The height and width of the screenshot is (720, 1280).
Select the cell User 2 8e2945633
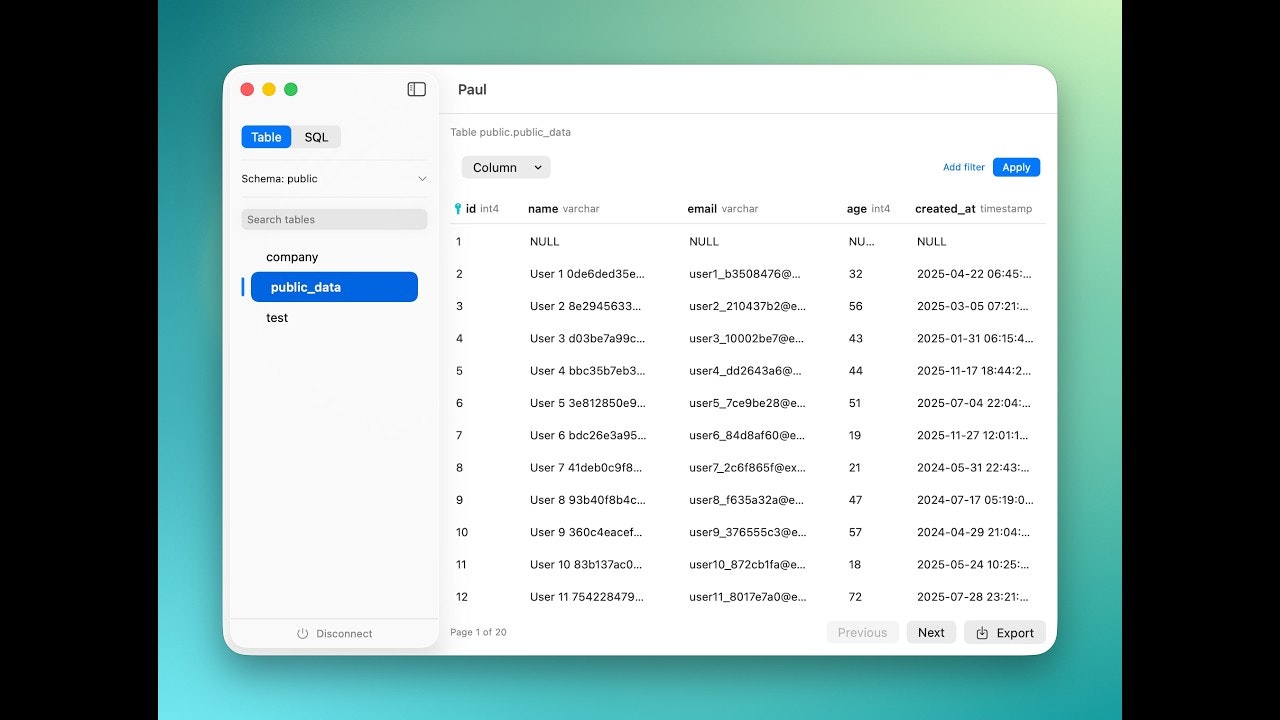pyautogui.click(x=586, y=306)
